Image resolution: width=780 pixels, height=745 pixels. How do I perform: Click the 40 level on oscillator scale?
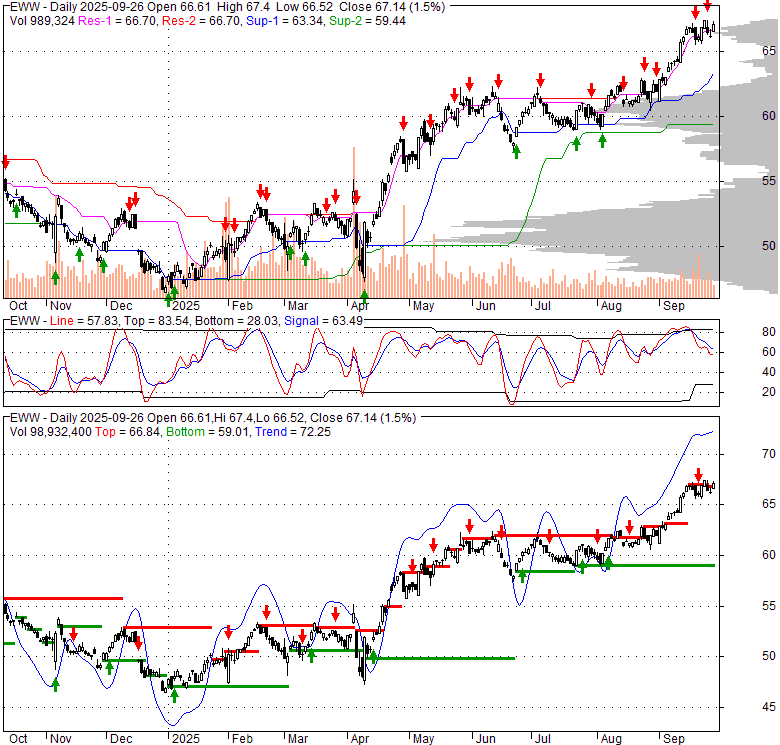click(769, 372)
